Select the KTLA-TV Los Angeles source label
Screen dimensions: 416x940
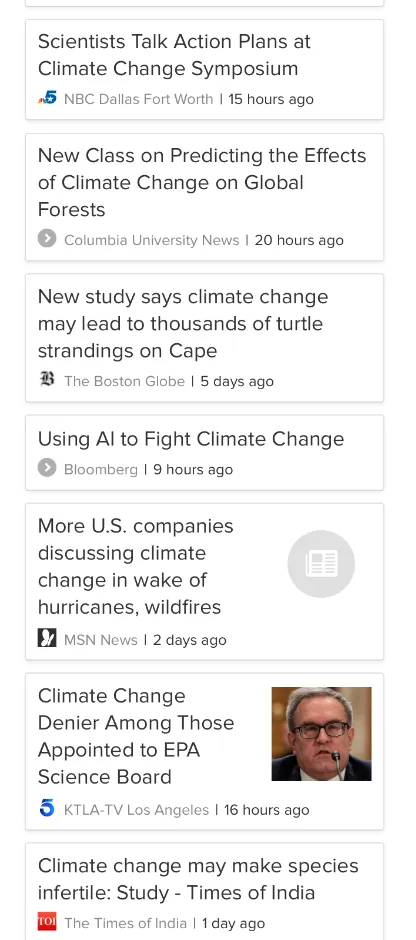click(137, 810)
